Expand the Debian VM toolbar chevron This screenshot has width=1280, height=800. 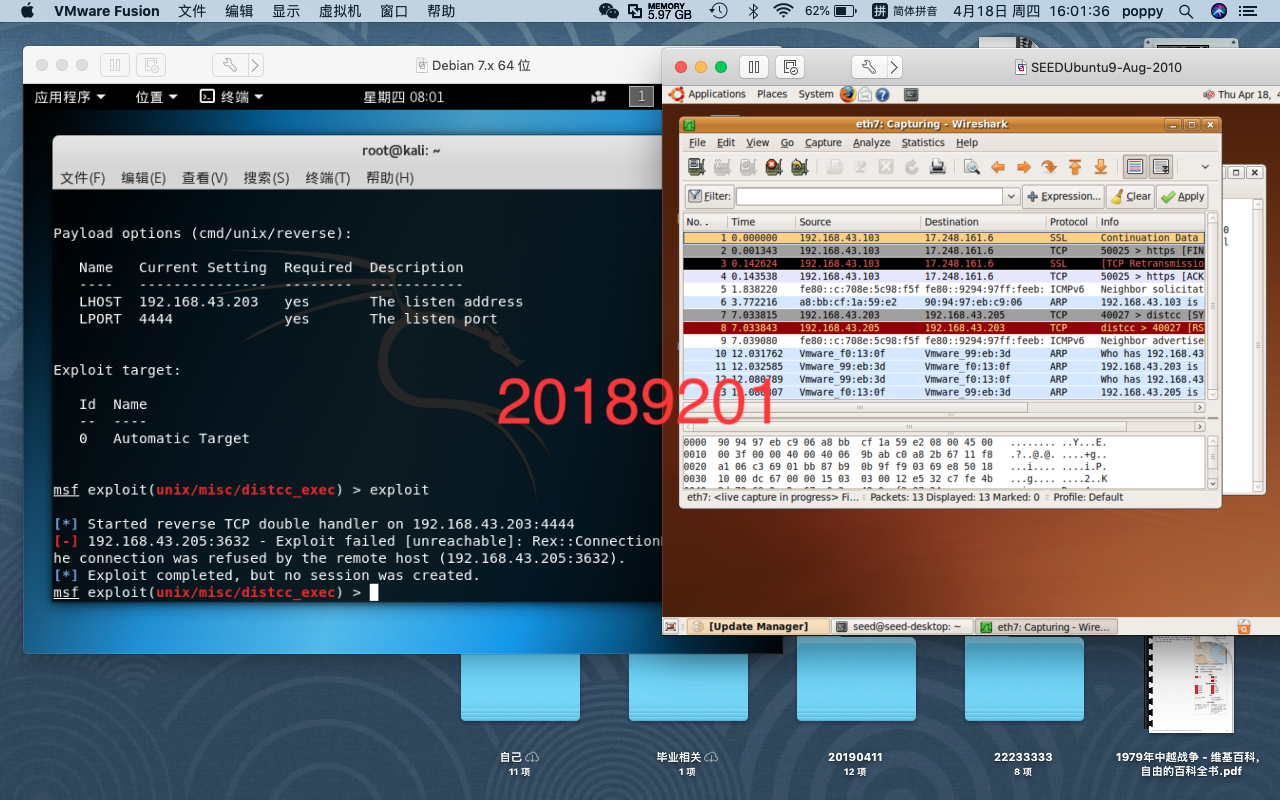pos(256,65)
